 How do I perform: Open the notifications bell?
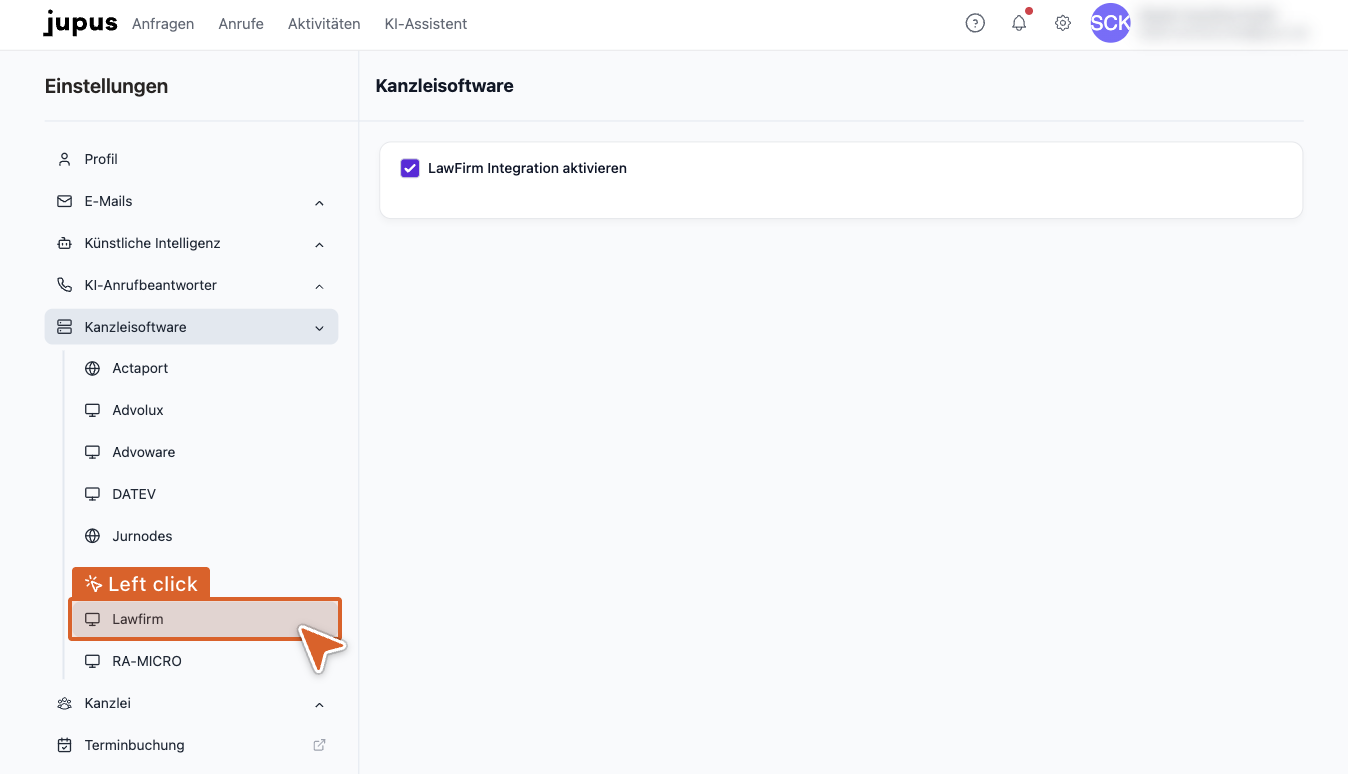pos(1019,23)
